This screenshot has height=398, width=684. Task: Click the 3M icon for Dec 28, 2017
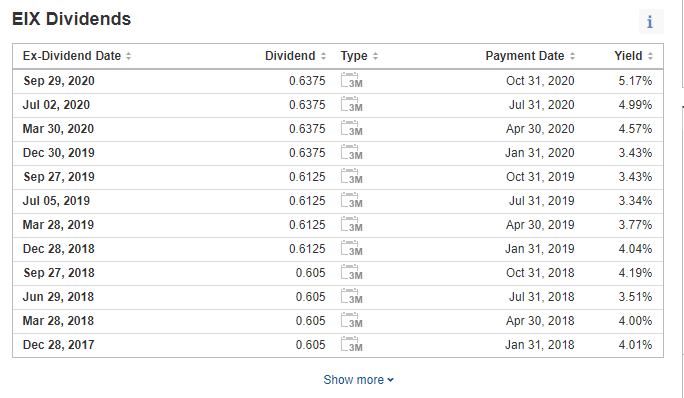(x=352, y=344)
